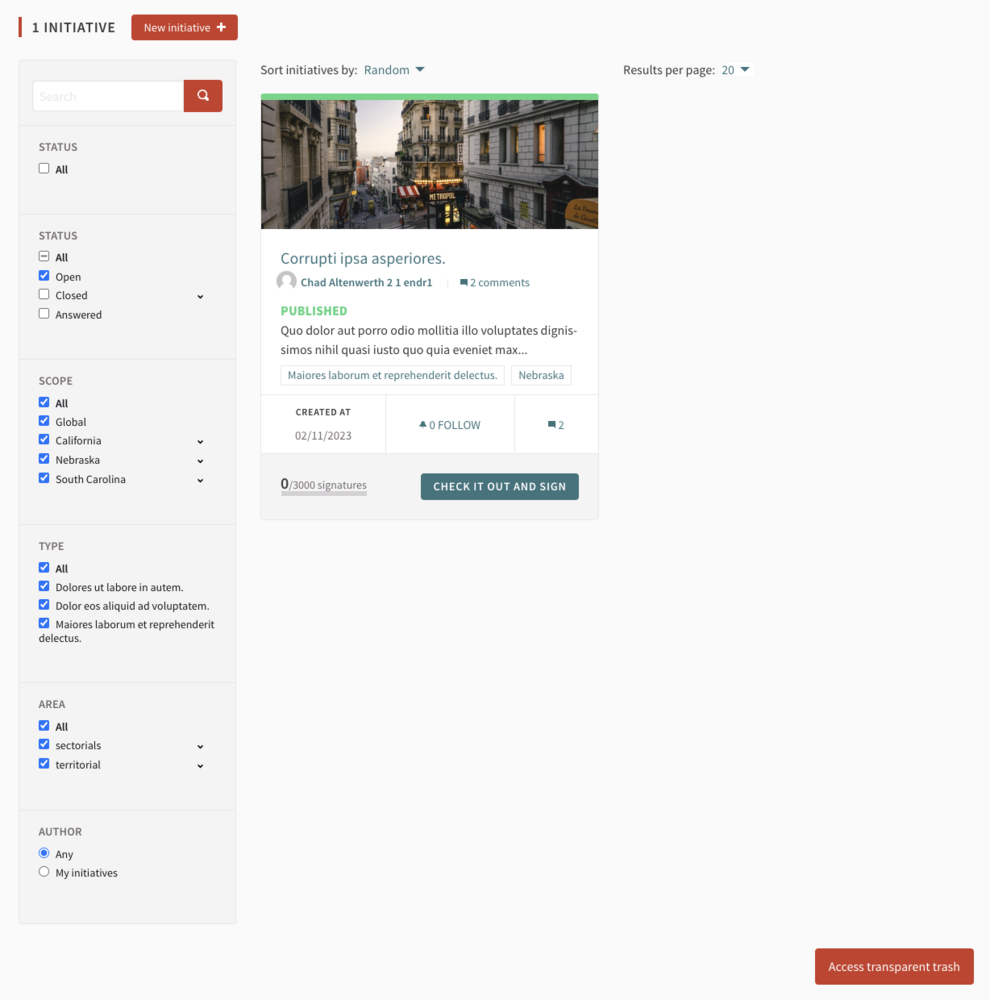990x1000 pixels.
Task: Enable the Answered status filter
Action: (x=44, y=314)
